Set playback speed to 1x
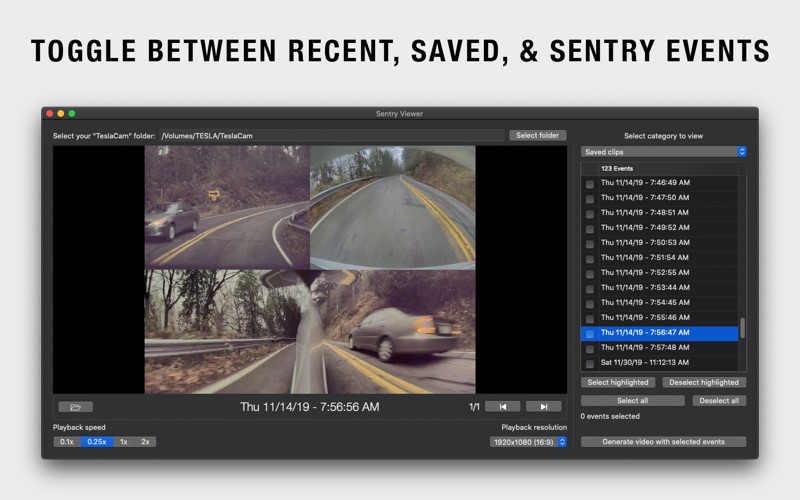This screenshot has height=500, width=800. pyautogui.click(x=123, y=442)
